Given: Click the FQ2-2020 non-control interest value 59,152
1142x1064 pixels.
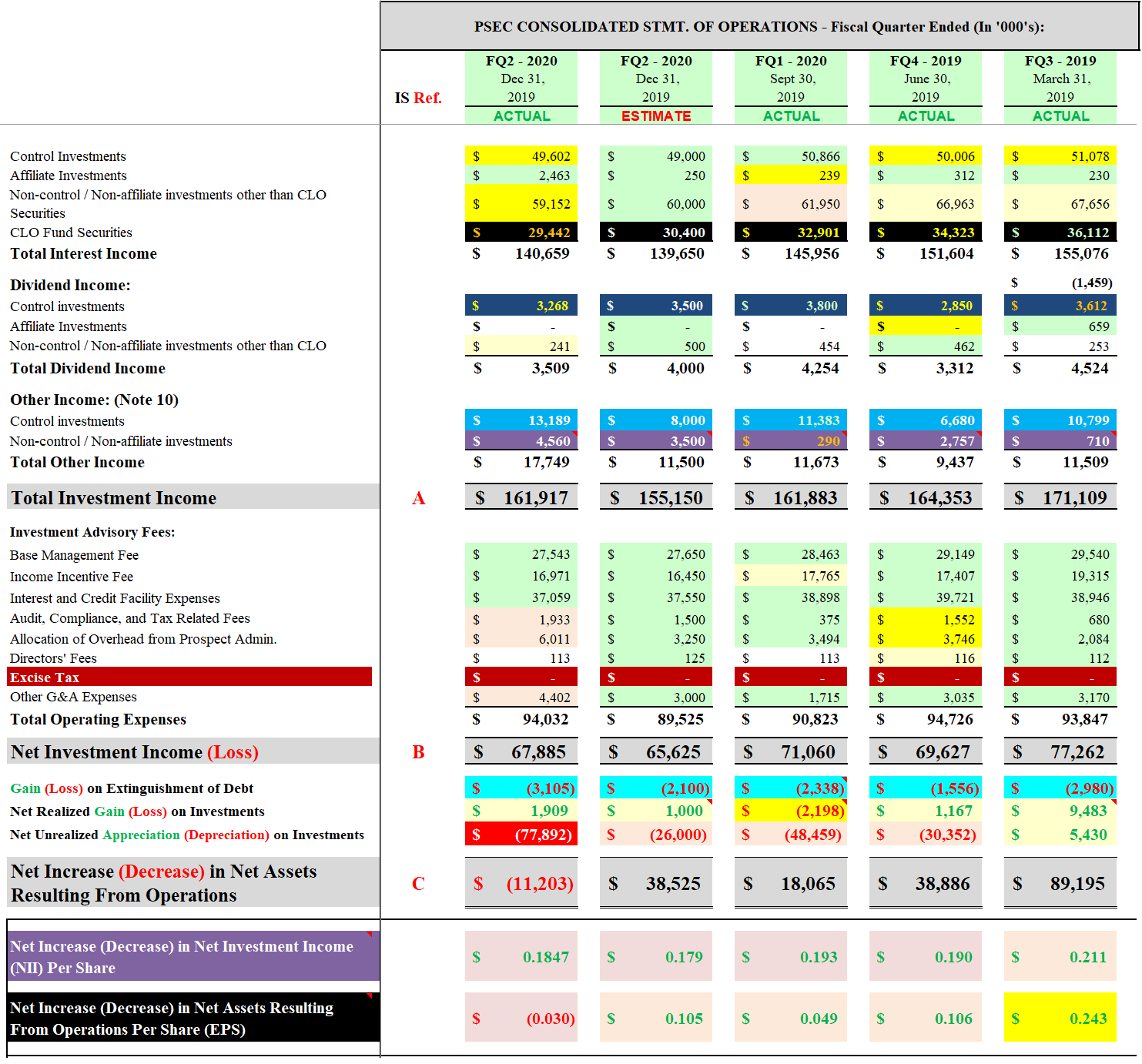Looking at the screenshot, I should pos(551,204).
